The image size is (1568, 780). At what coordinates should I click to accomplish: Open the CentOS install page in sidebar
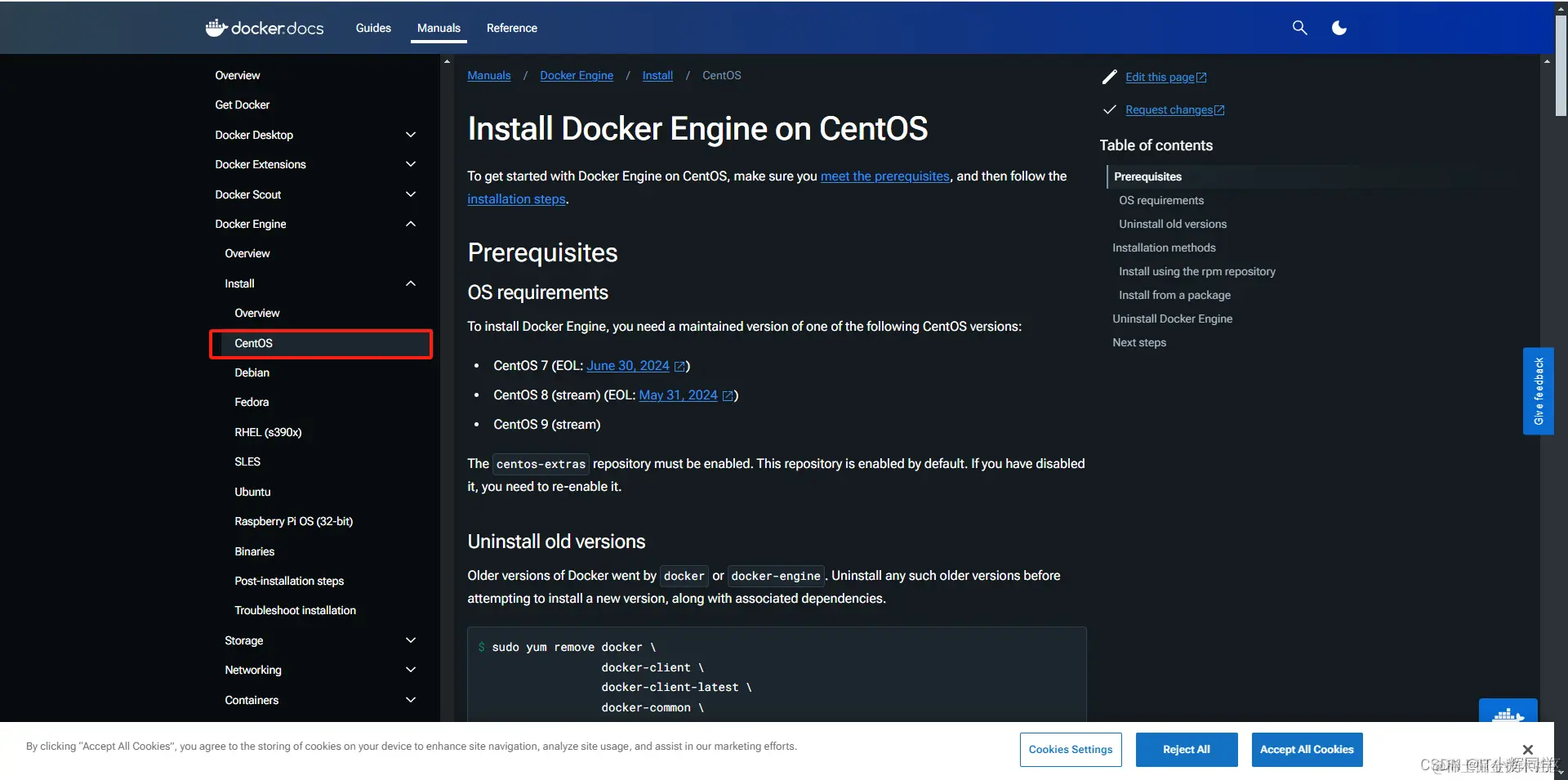pyautogui.click(x=321, y=343)
